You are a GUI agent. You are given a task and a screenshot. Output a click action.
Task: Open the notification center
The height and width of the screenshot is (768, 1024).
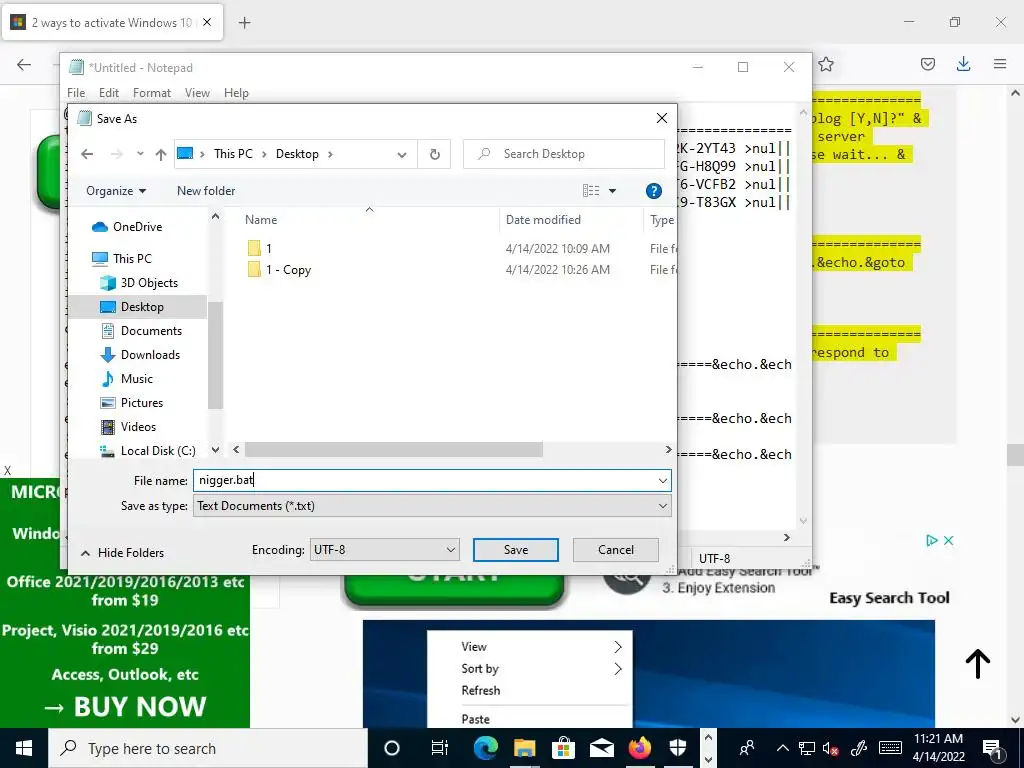click(x=992, y=749)
